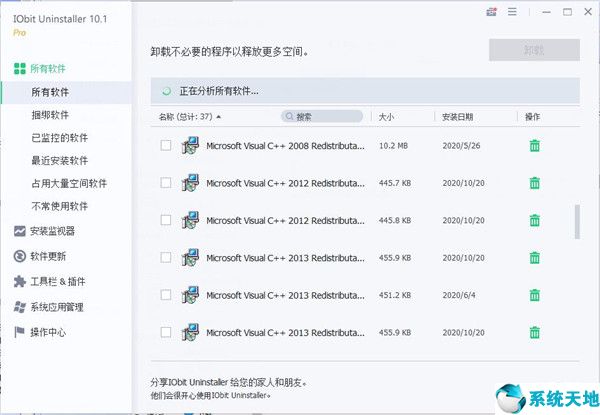Select the 2020/6/4 install date cell
Screen dimensions: 600x415
[x=459, y=295]
